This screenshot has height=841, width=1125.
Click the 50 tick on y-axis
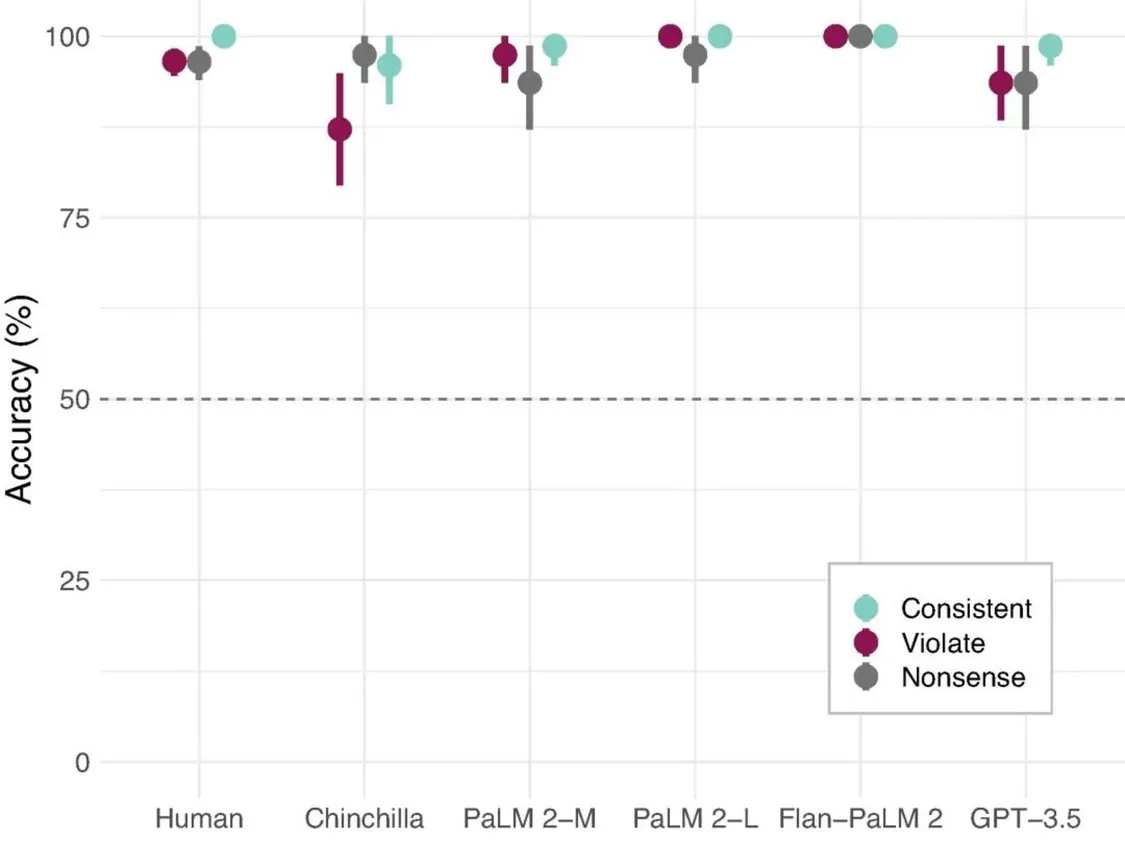pos(75,400)
